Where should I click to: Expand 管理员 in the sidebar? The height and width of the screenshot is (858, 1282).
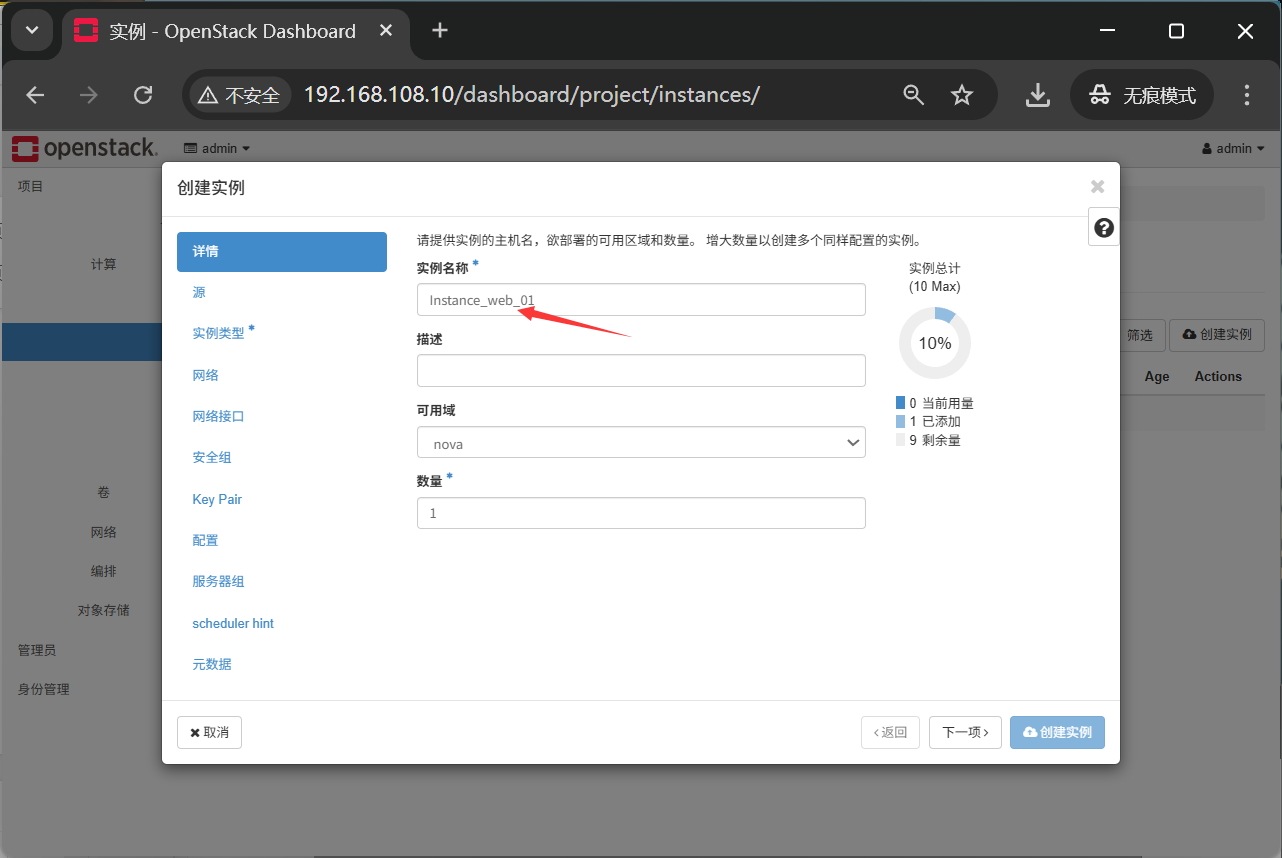coord(37,650)
